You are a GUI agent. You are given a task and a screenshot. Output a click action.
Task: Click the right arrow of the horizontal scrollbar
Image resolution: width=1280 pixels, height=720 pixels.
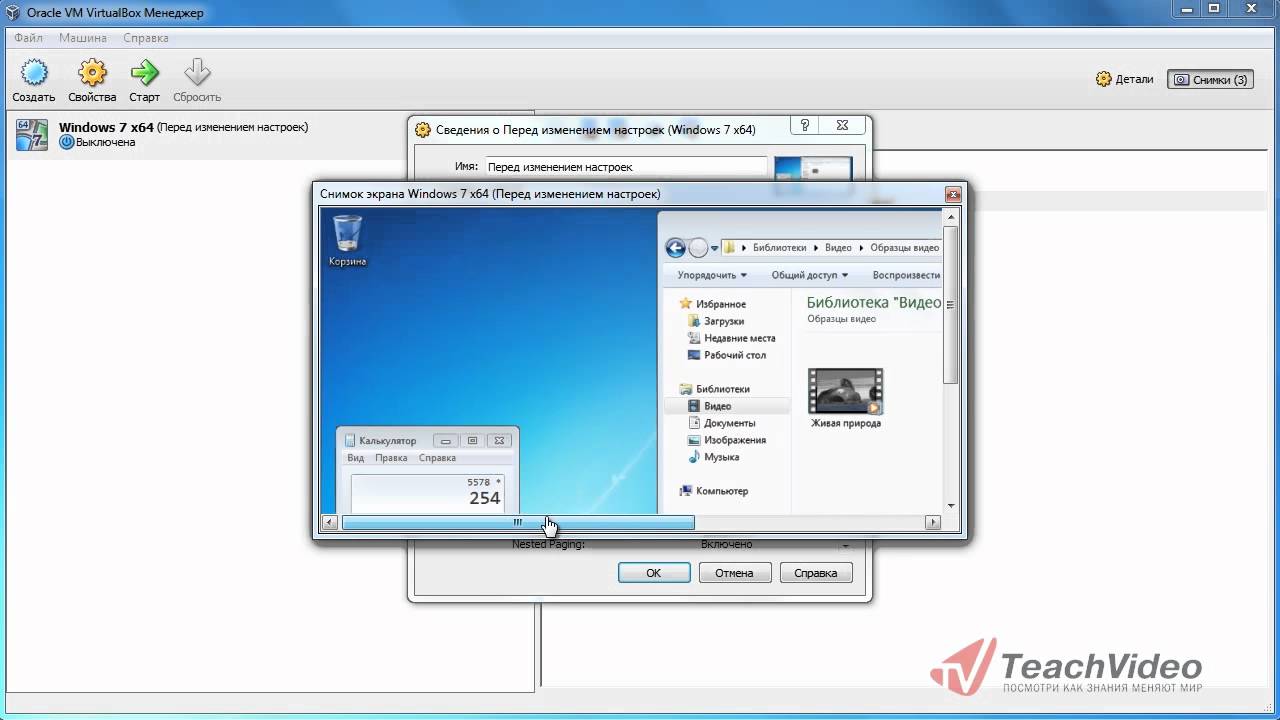tap(933, 522)
